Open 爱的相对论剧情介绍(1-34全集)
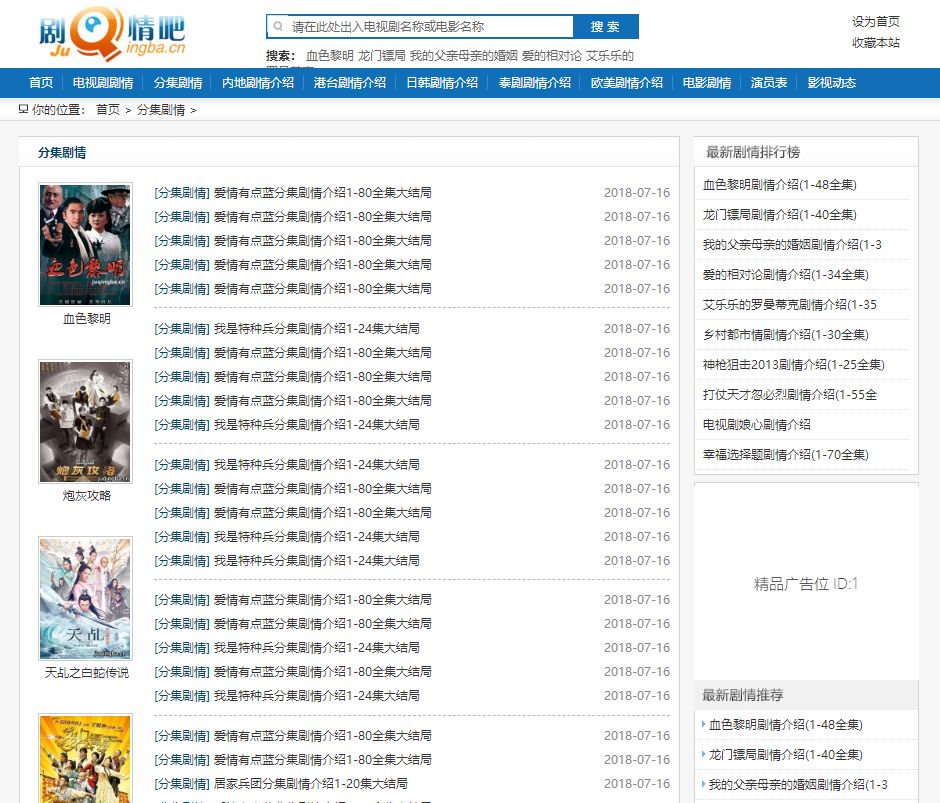 pyautogui.click(x=785, y=275)
